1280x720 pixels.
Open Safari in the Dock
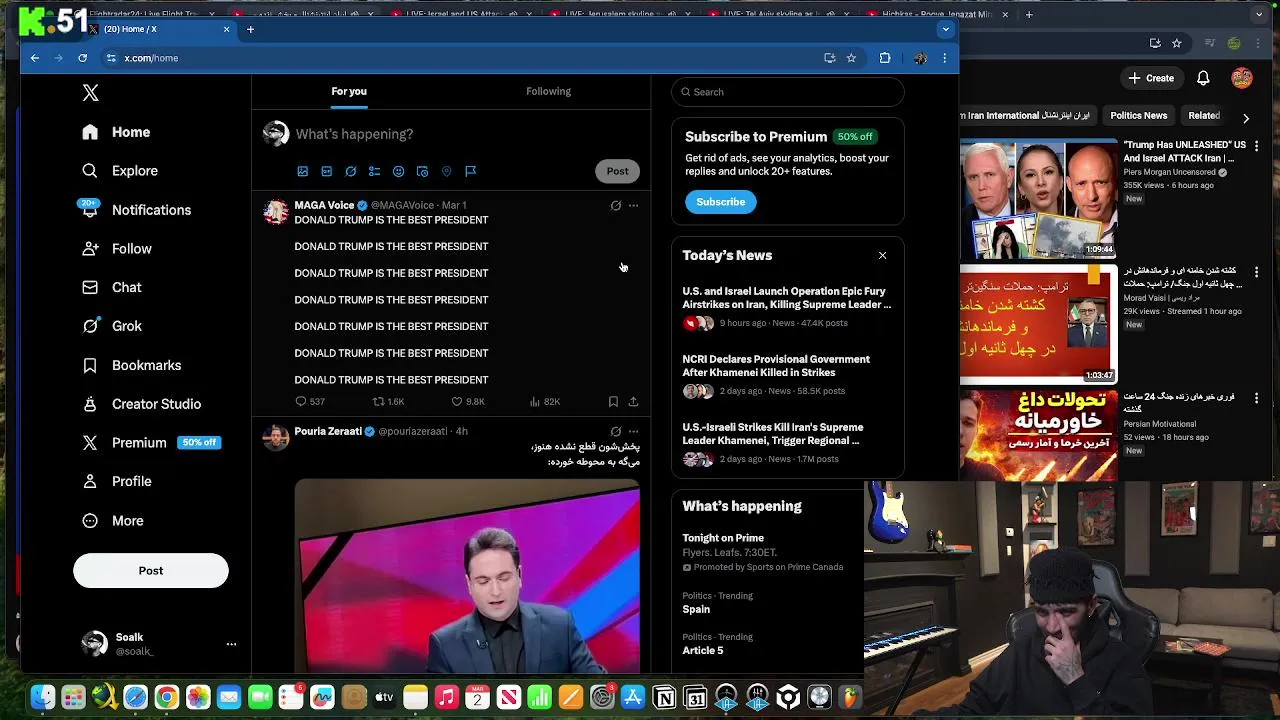point(135,697)
